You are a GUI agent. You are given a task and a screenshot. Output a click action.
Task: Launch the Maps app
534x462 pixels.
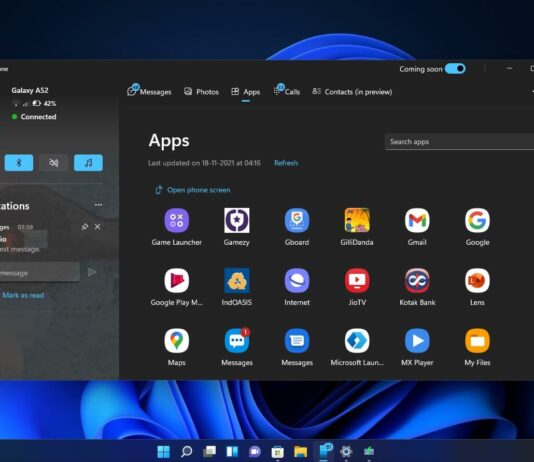[x=176, y=340]
